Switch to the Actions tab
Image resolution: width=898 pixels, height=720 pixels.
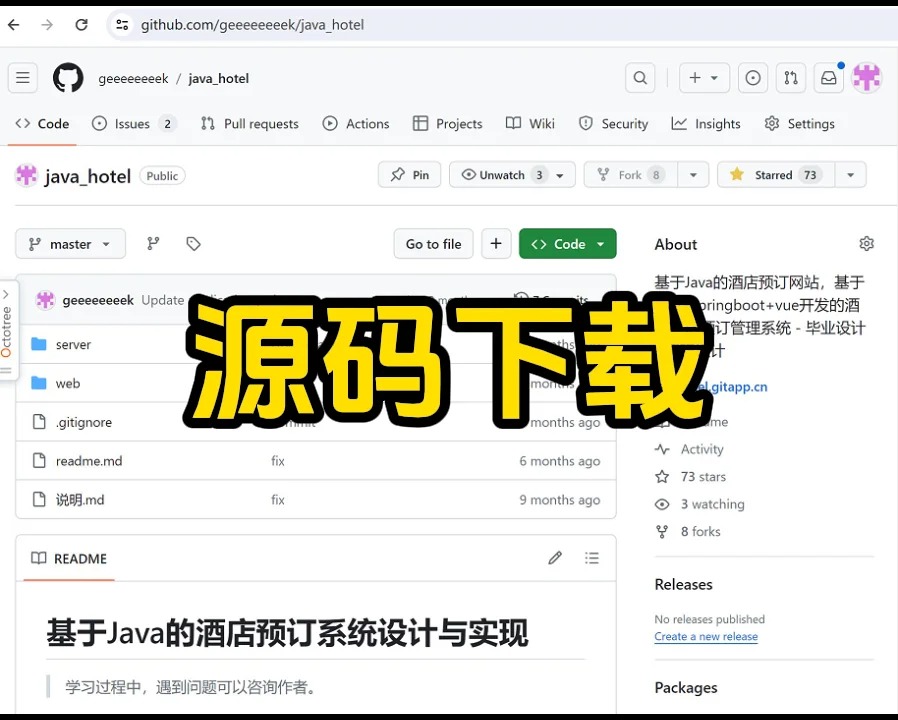click(356, 124)
